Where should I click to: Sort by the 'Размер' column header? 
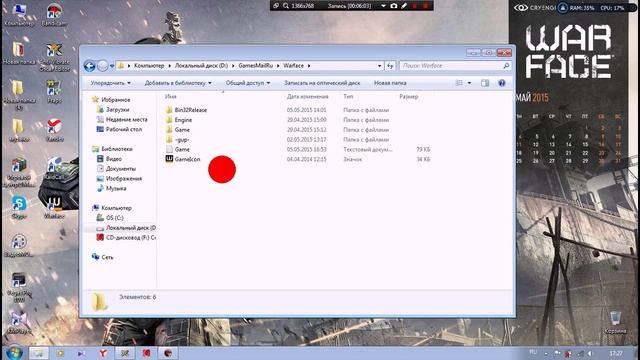(x=409, y=97)
